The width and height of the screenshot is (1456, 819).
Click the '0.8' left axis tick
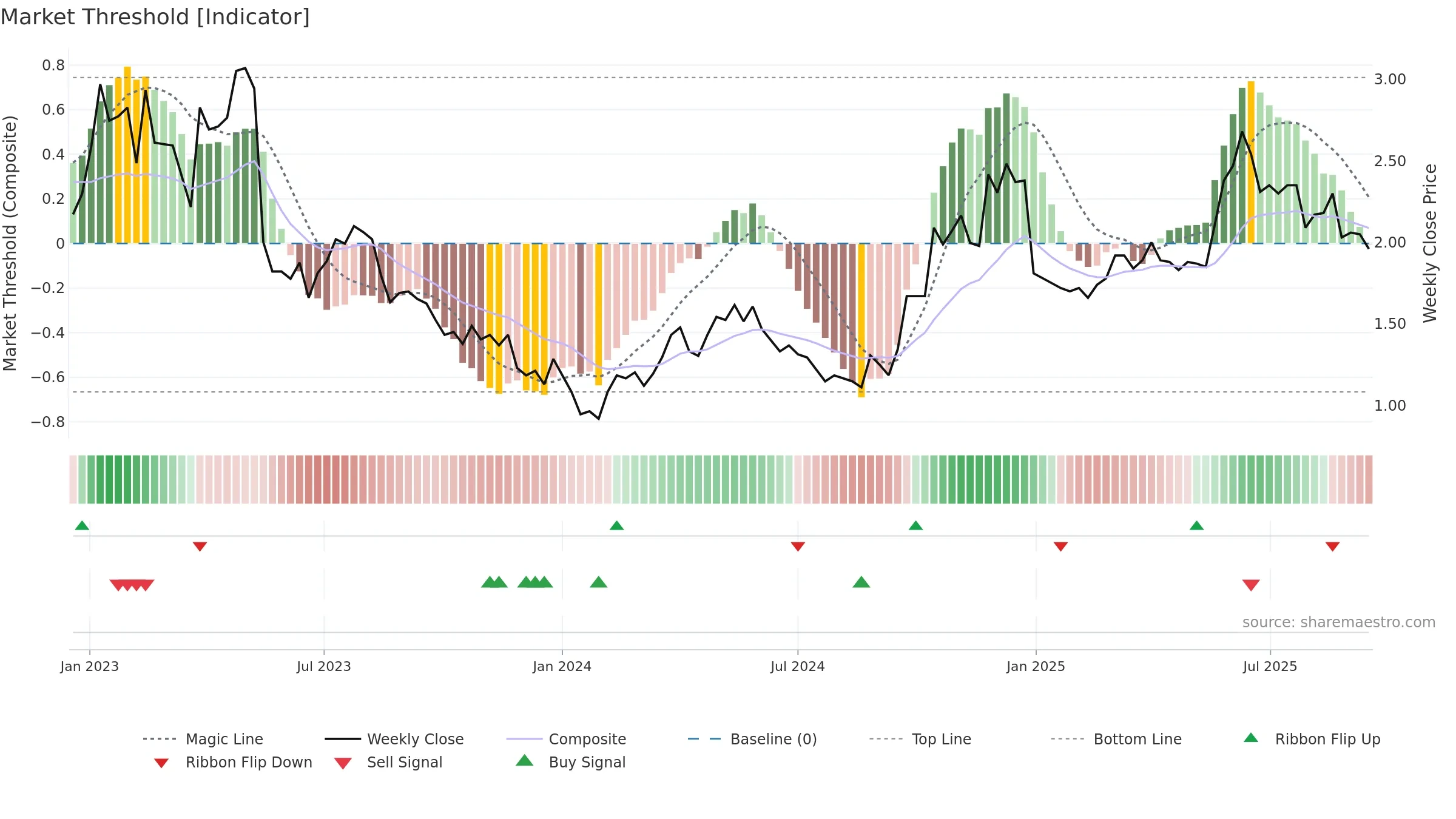point(53,65)
